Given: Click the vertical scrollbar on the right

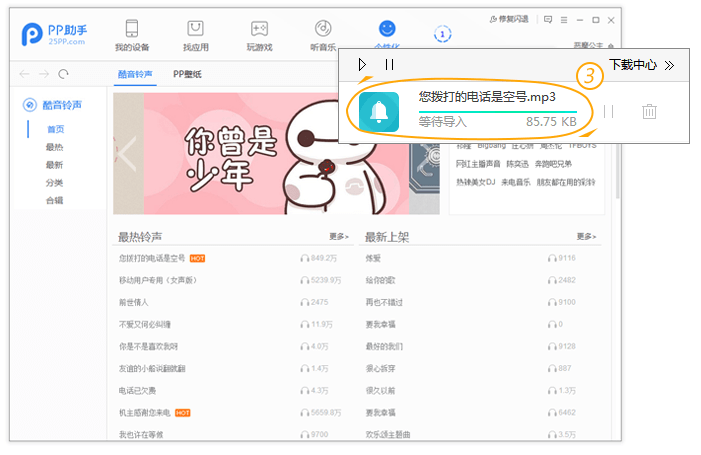Looking at the screenshot, I should point(617,172).
